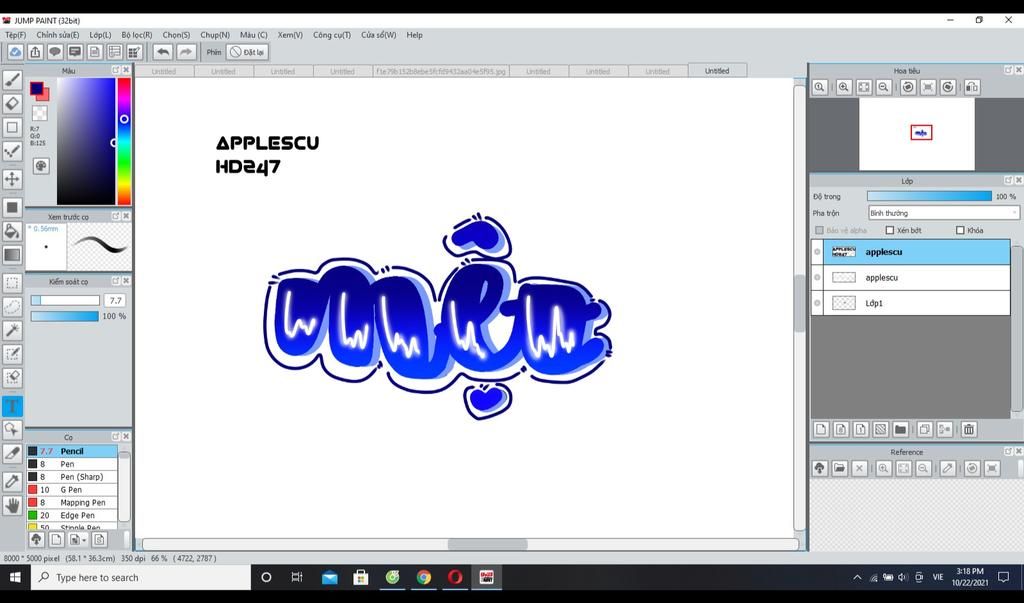Add a new layer folder

tap(900, 429)
